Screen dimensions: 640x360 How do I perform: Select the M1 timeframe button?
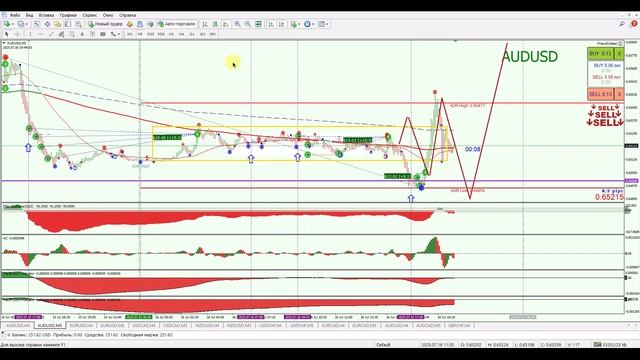(x=130, y=34)
